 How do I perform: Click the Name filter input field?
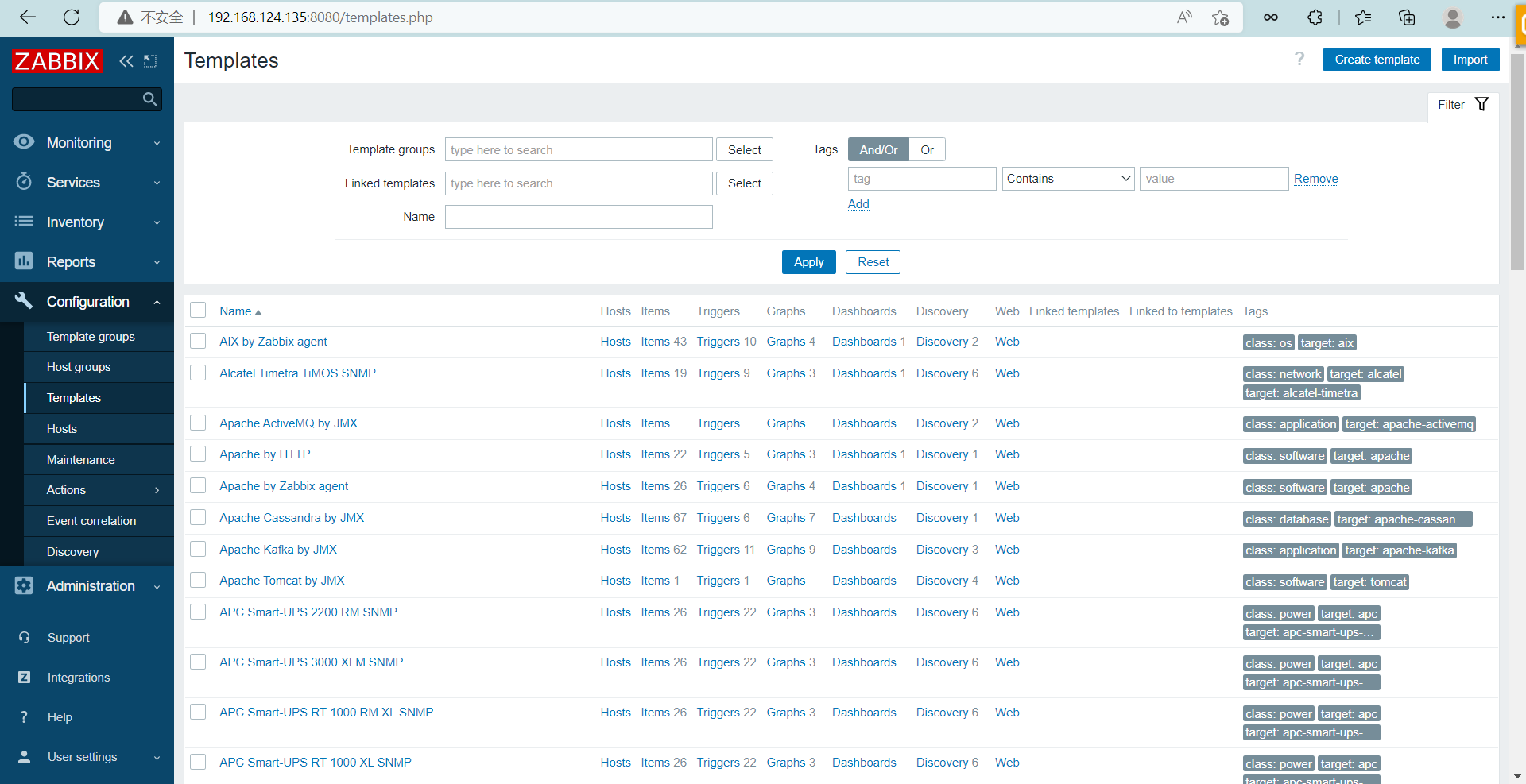(x=578, y=217)
